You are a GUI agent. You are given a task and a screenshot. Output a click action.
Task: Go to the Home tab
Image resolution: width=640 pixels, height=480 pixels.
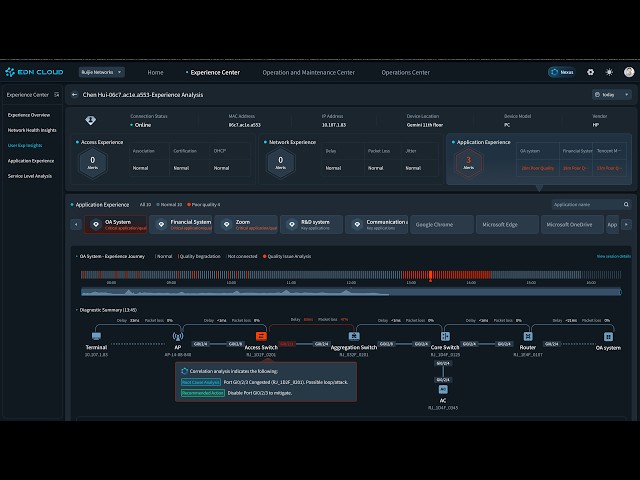click(x=155, y=72)
